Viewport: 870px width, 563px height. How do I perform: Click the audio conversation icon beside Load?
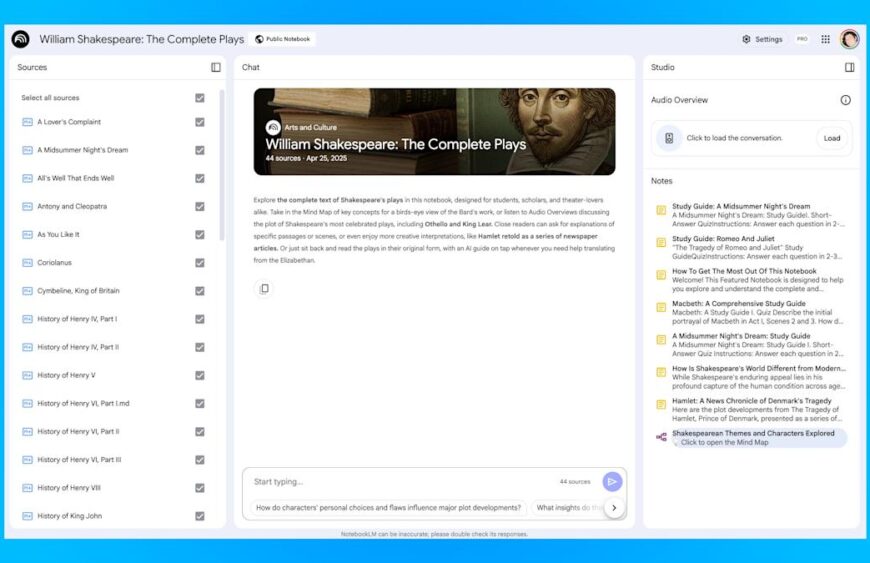point(669,138)
